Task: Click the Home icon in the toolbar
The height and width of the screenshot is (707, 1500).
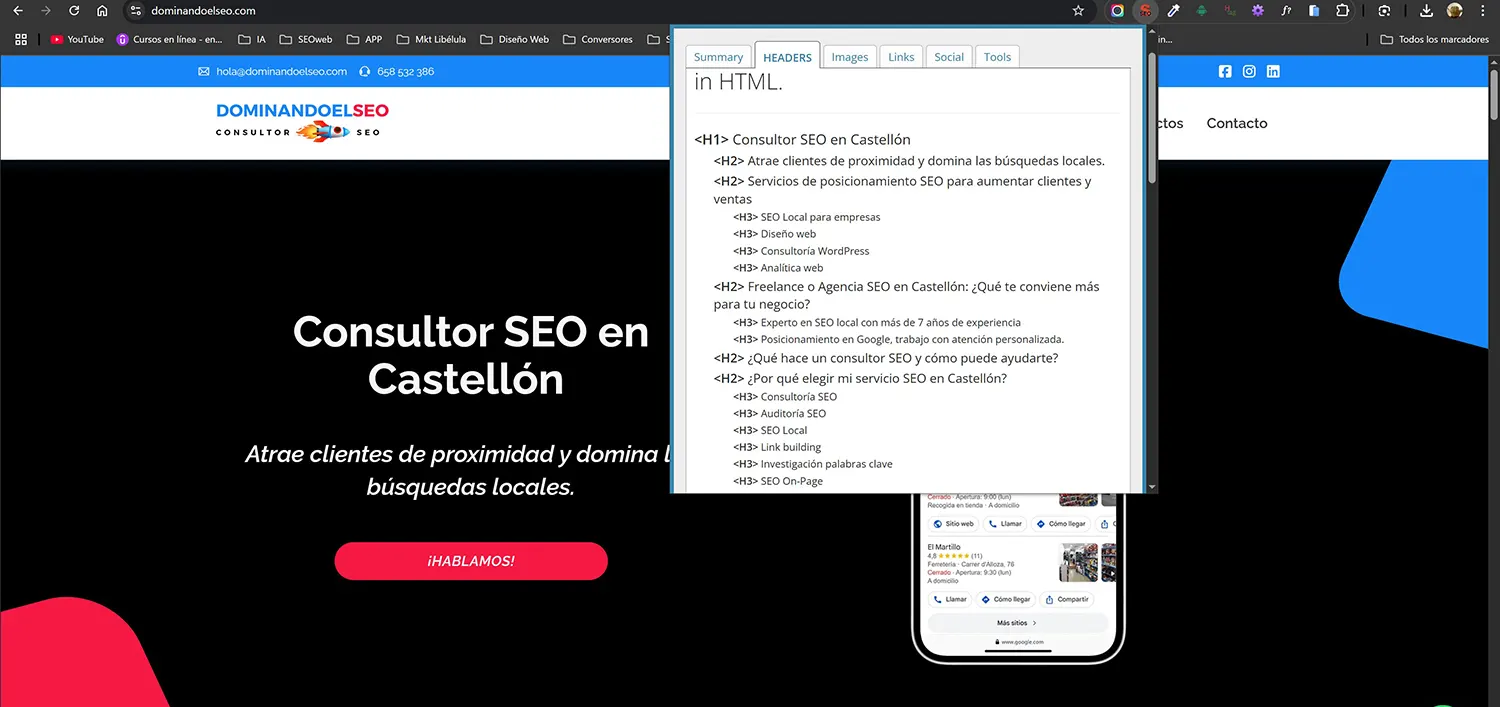Action: (102, 11)
